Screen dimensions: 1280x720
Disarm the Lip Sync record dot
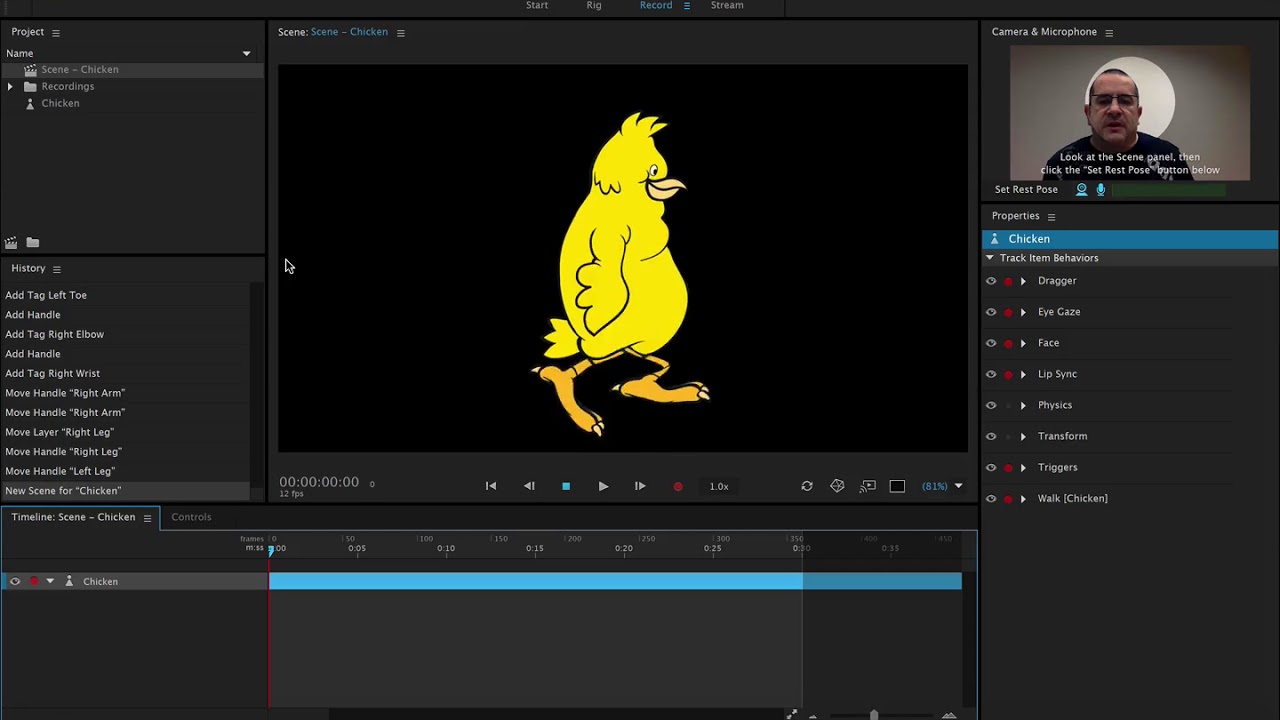pos(1008,375)
